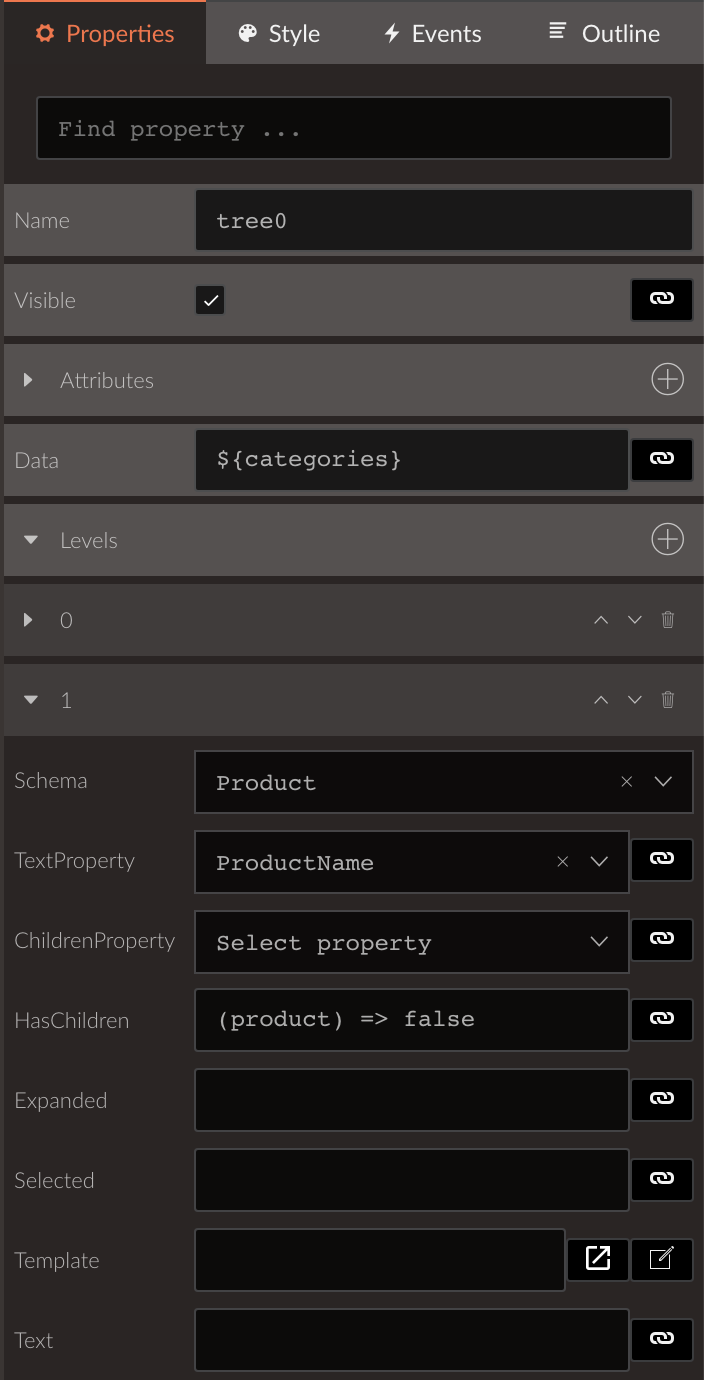Click the Data binding link icon
Viewport: 704px width, 1380px height.
click(x=661, y=458)
